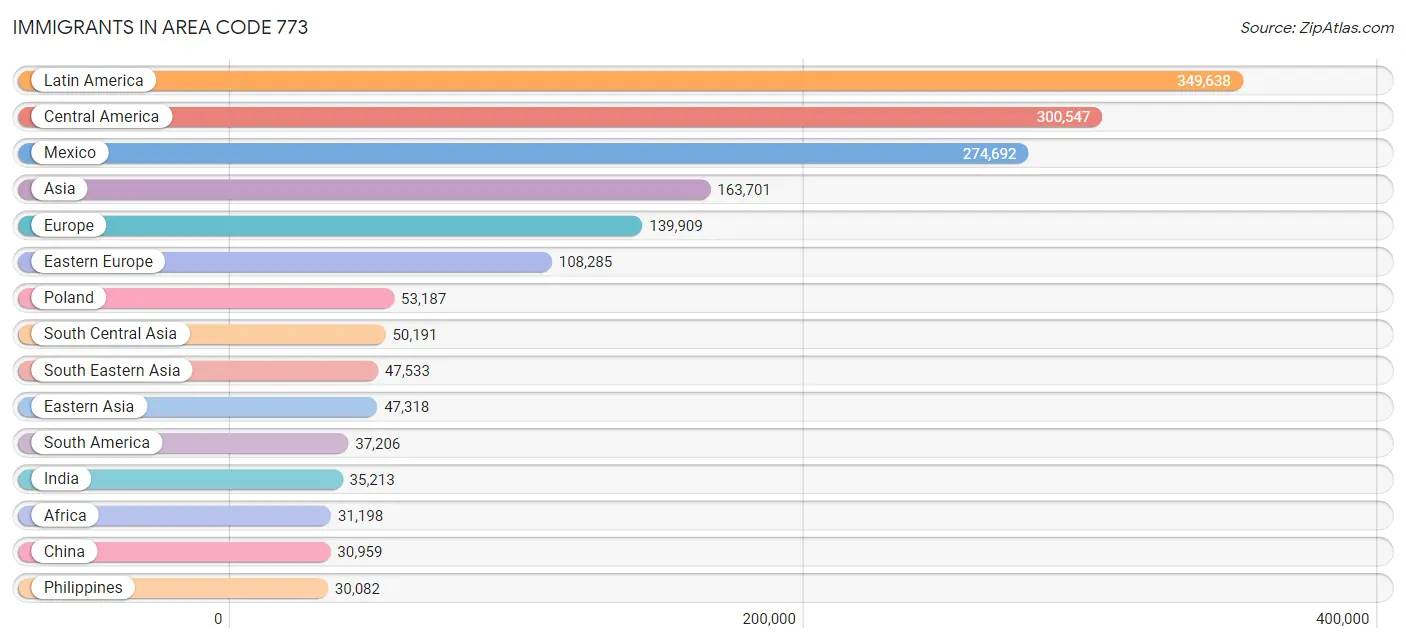Click the Africa bar
Screen dimensions: 1406x643
point(174,516)
